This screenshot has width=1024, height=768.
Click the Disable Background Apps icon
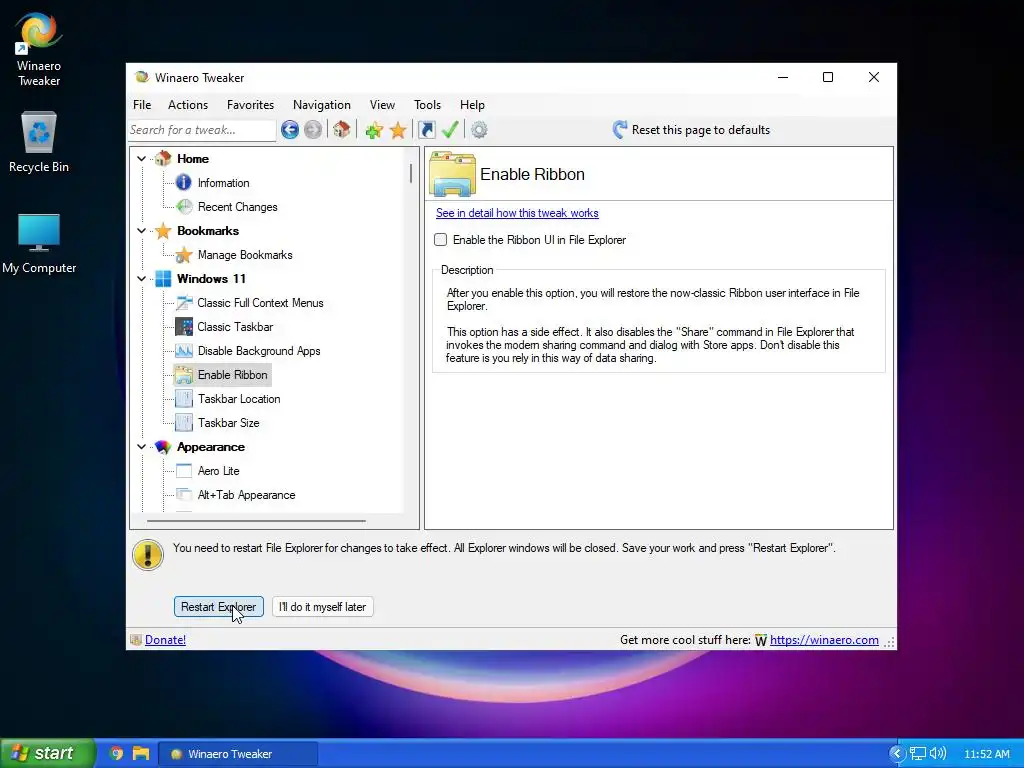pyautogui.click(x=184, y=351)
